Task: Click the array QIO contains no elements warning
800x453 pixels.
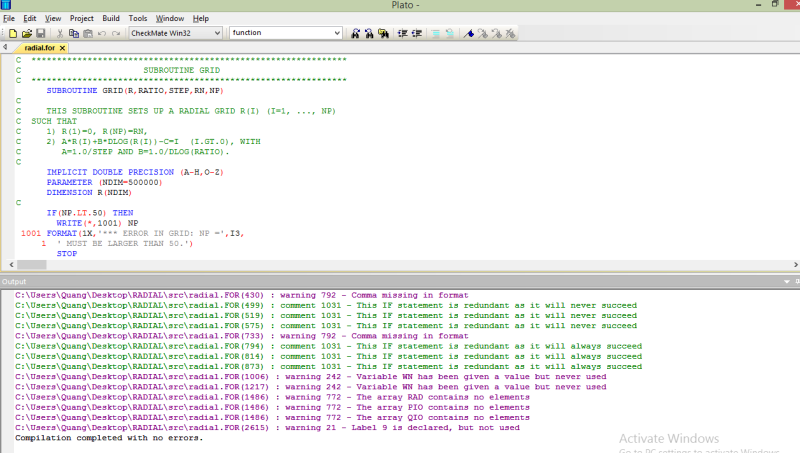Action: [x=272, y=418]
